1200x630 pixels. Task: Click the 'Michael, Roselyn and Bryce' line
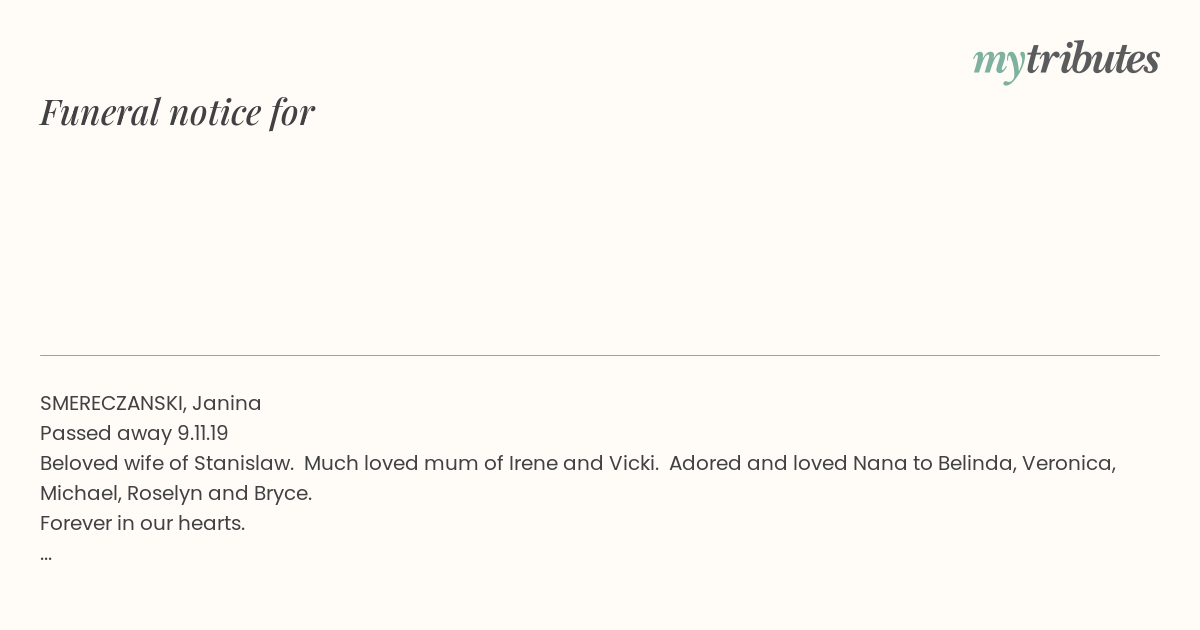tap(176, 493)
